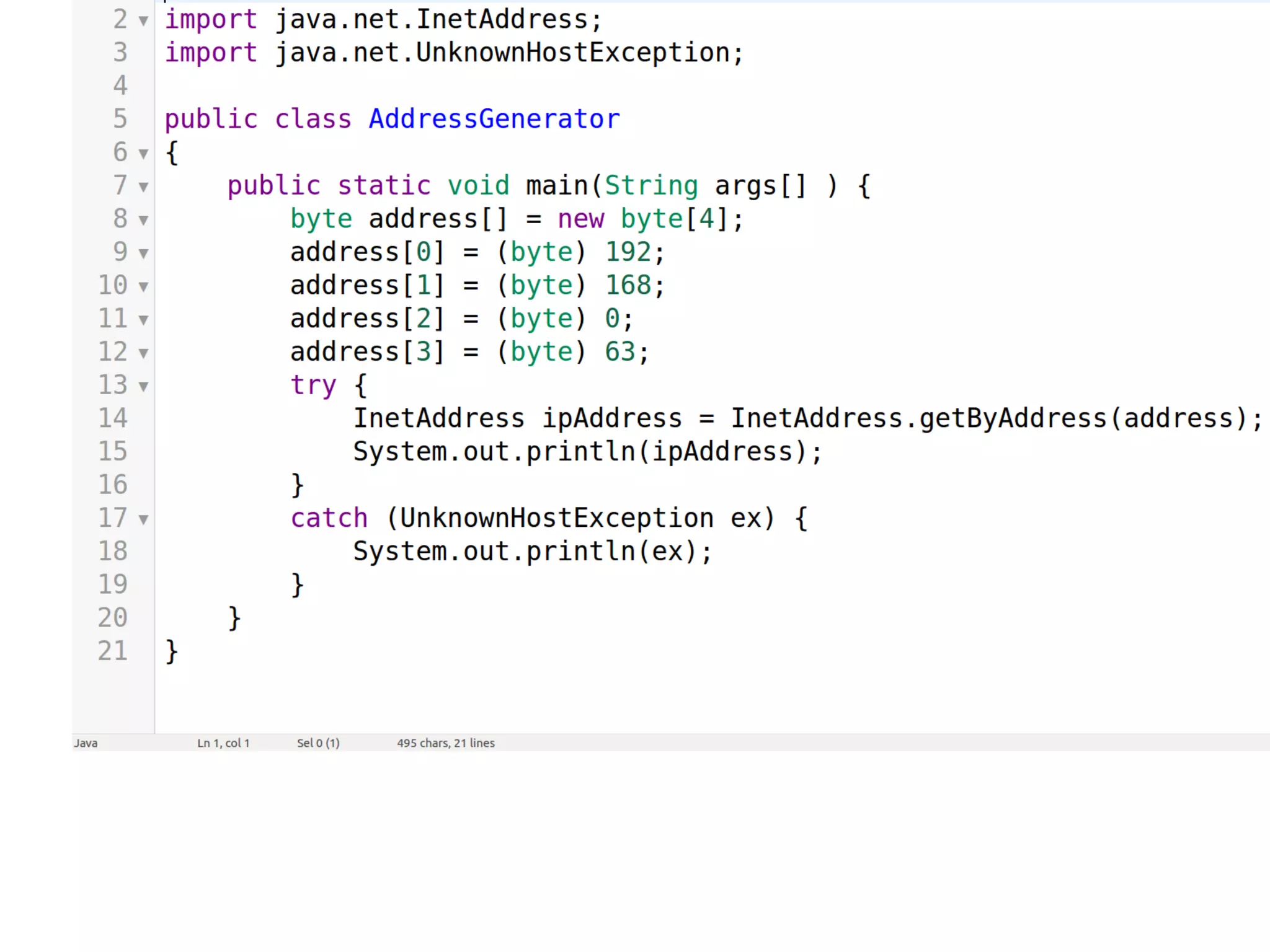Click fold arrow beside line 11
Screen dimensions: 1270x952
pyautogui.click(x=143, y=320)
